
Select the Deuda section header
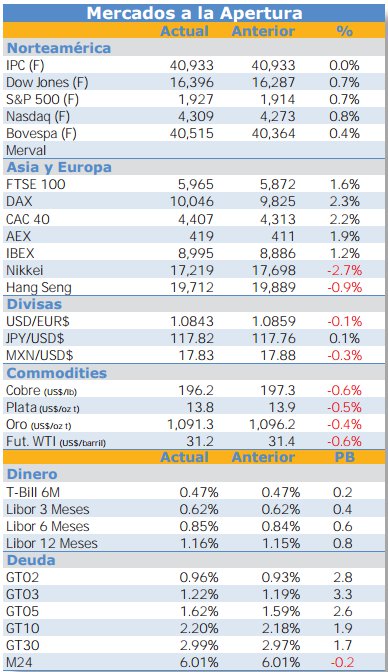tap(31, 560)
